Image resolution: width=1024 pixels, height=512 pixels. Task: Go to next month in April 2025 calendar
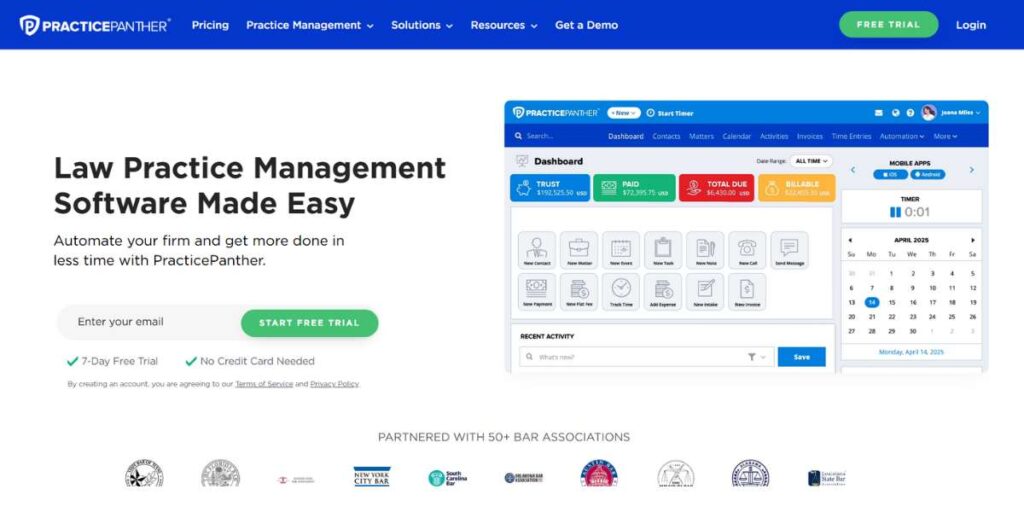coord(973,240)
